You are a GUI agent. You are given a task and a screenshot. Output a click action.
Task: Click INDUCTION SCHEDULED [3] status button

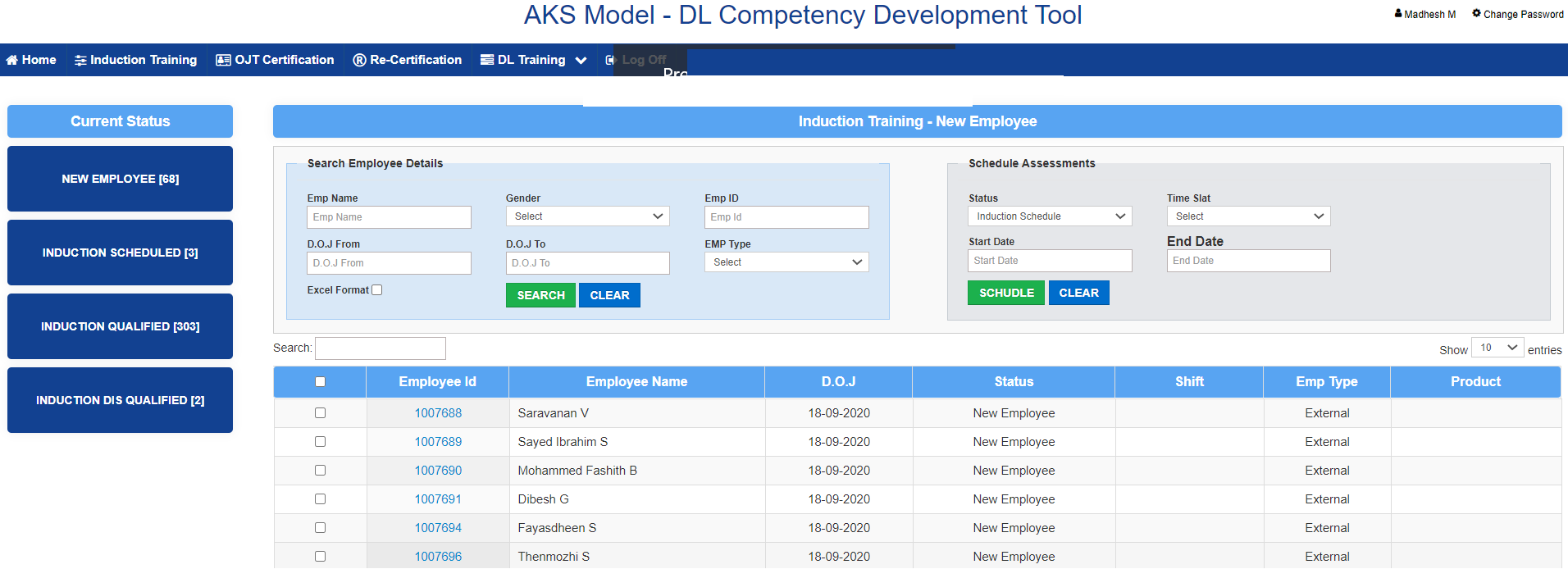click(x=120, y=253)
